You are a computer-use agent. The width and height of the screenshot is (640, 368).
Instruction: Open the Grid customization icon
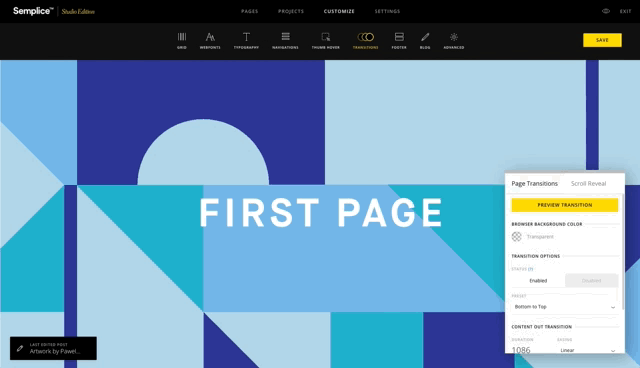(182, 37)
